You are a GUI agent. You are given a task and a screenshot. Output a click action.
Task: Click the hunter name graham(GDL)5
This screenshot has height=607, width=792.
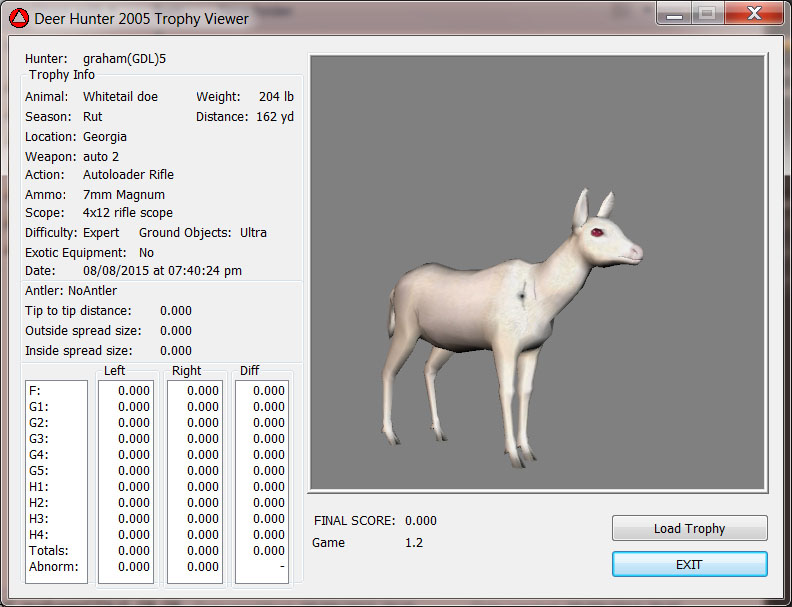[x=124, y=59]
